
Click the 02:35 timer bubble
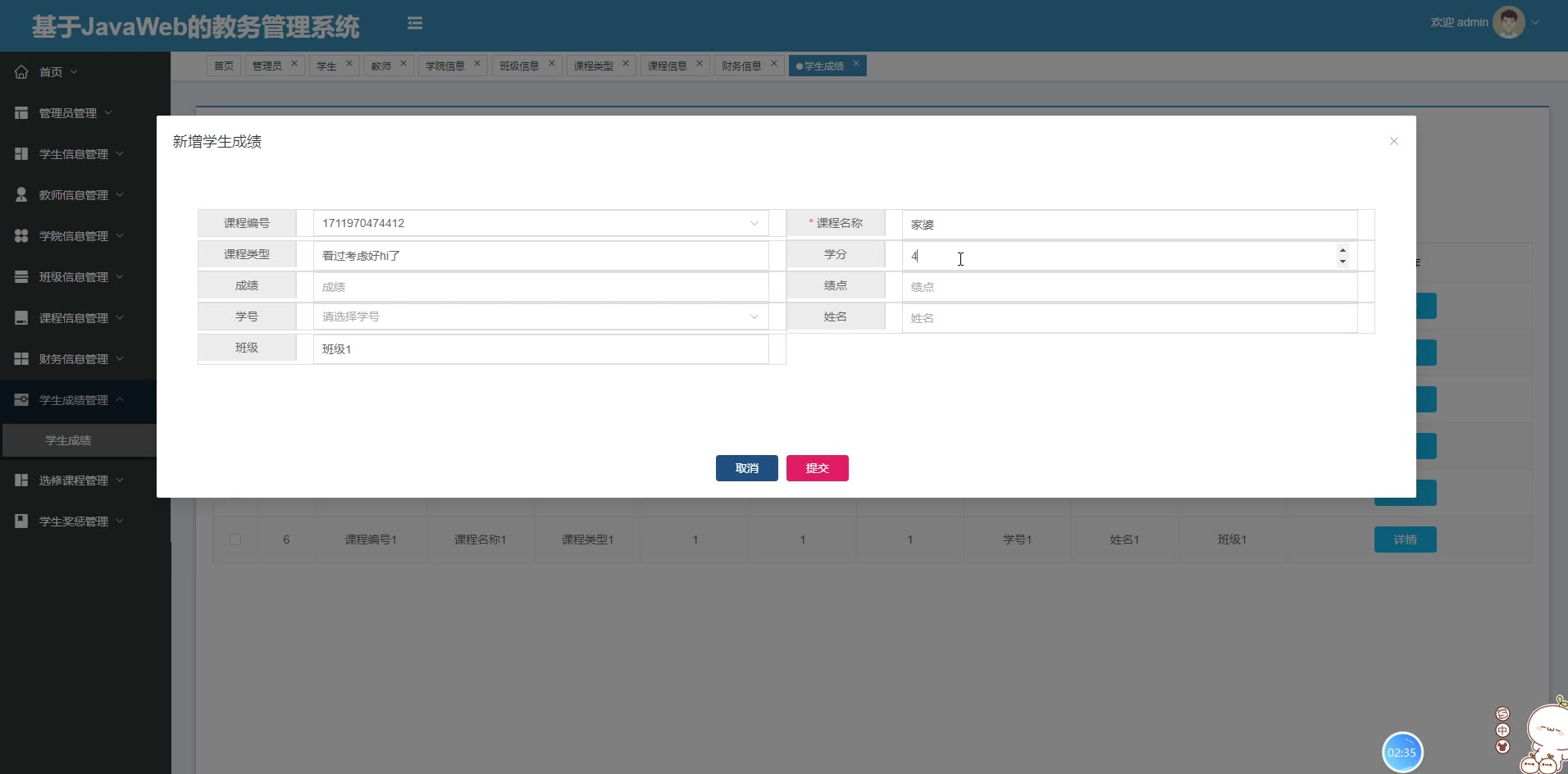(x=1402, y=753)
